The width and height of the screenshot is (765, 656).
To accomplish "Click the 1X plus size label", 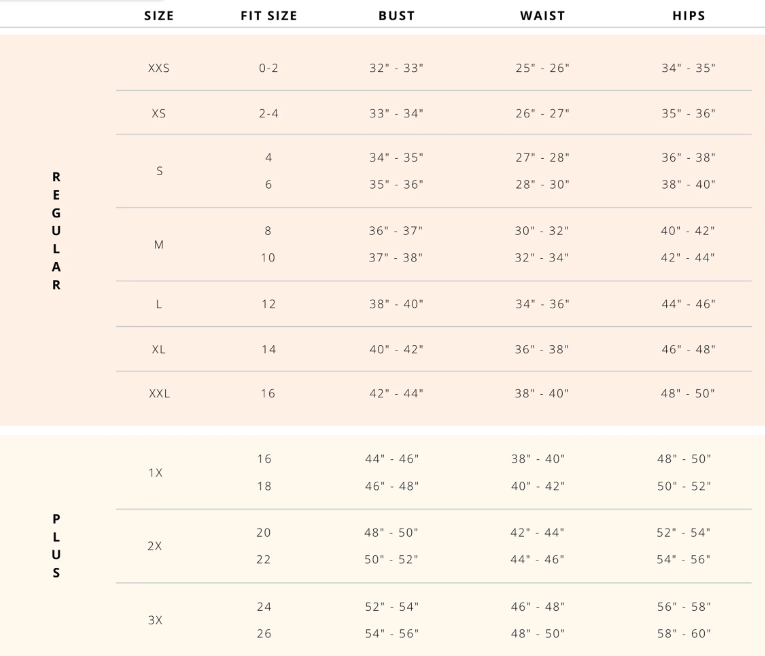I will click(155, 472).
